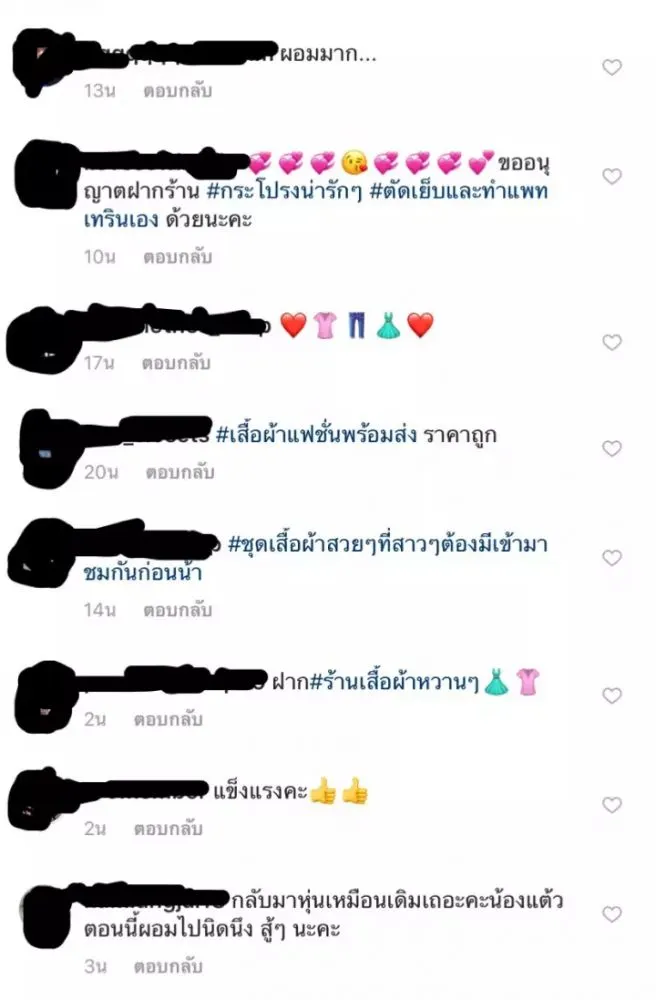Open hashtag #เสื้อผ้าแฟชั่นพร้อมส่ง
Screen dimensions: 656x1000
[316, 435]
